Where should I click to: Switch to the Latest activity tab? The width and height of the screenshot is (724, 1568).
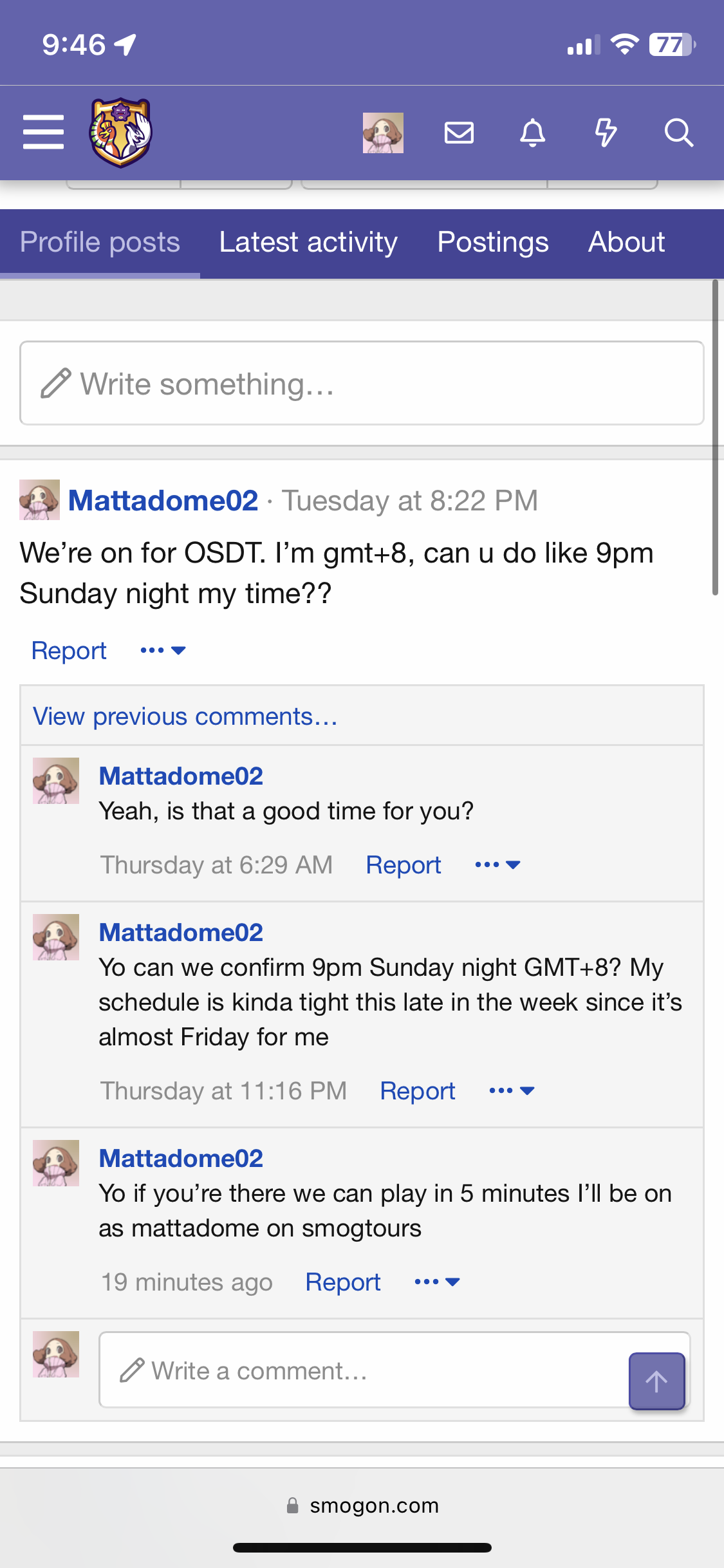point(308,243)
